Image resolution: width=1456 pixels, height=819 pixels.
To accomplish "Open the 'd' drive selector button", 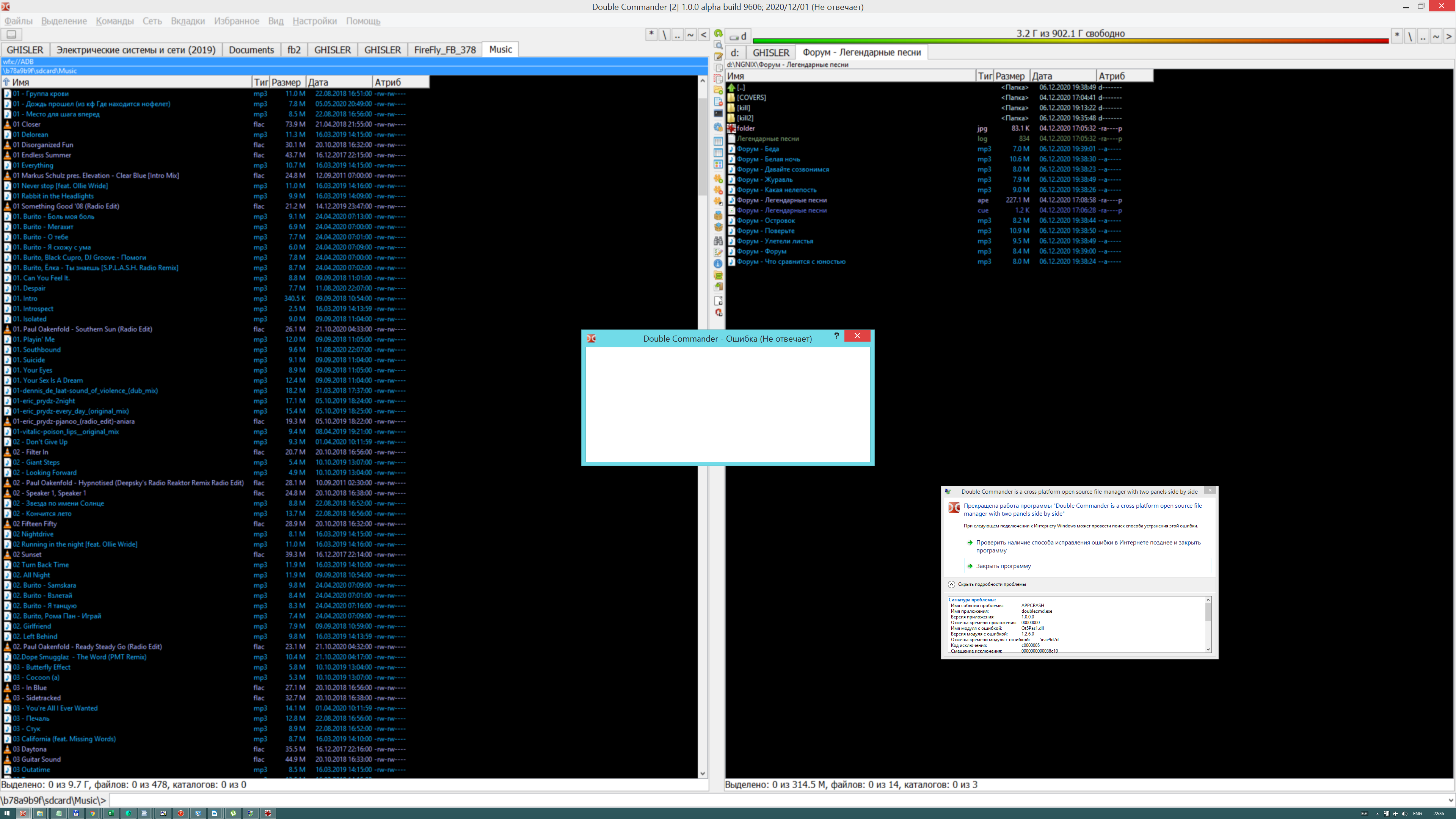I will tap(738, 36).
